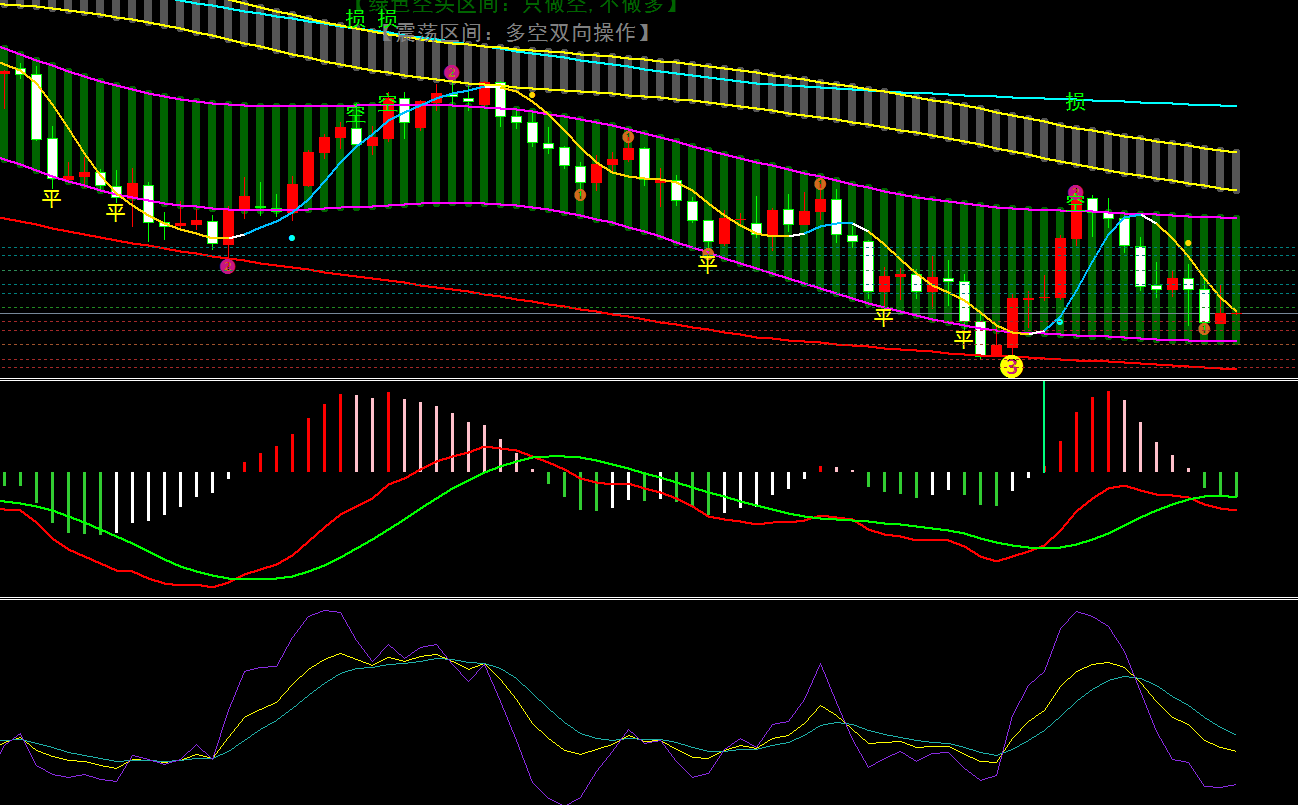
Task: Click the leftmost yellow 平 label
Action: click(x=52, y=198)
